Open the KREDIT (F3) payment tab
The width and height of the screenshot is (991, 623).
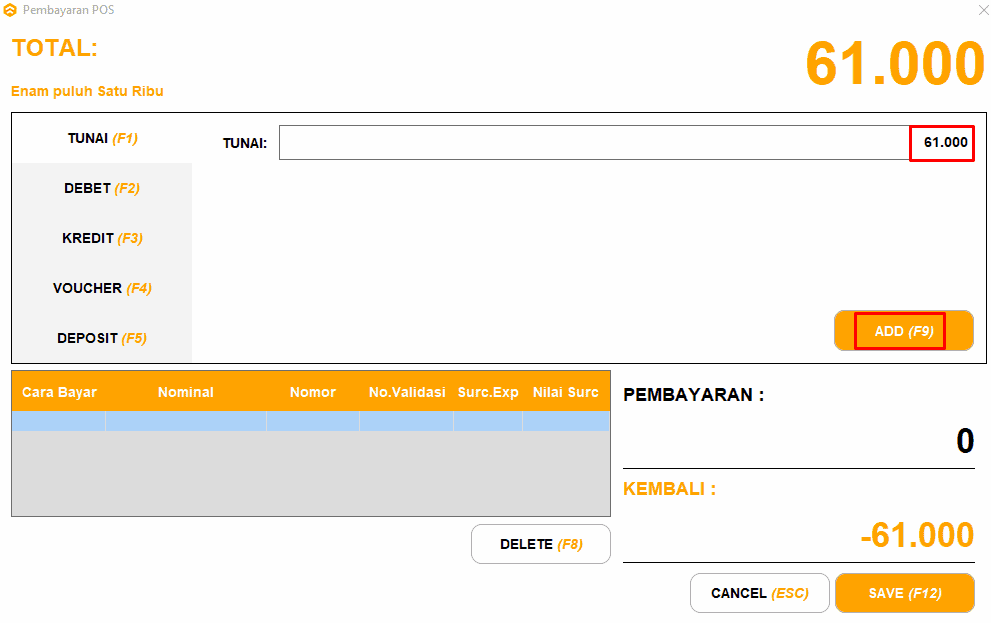tap(102, 238)
